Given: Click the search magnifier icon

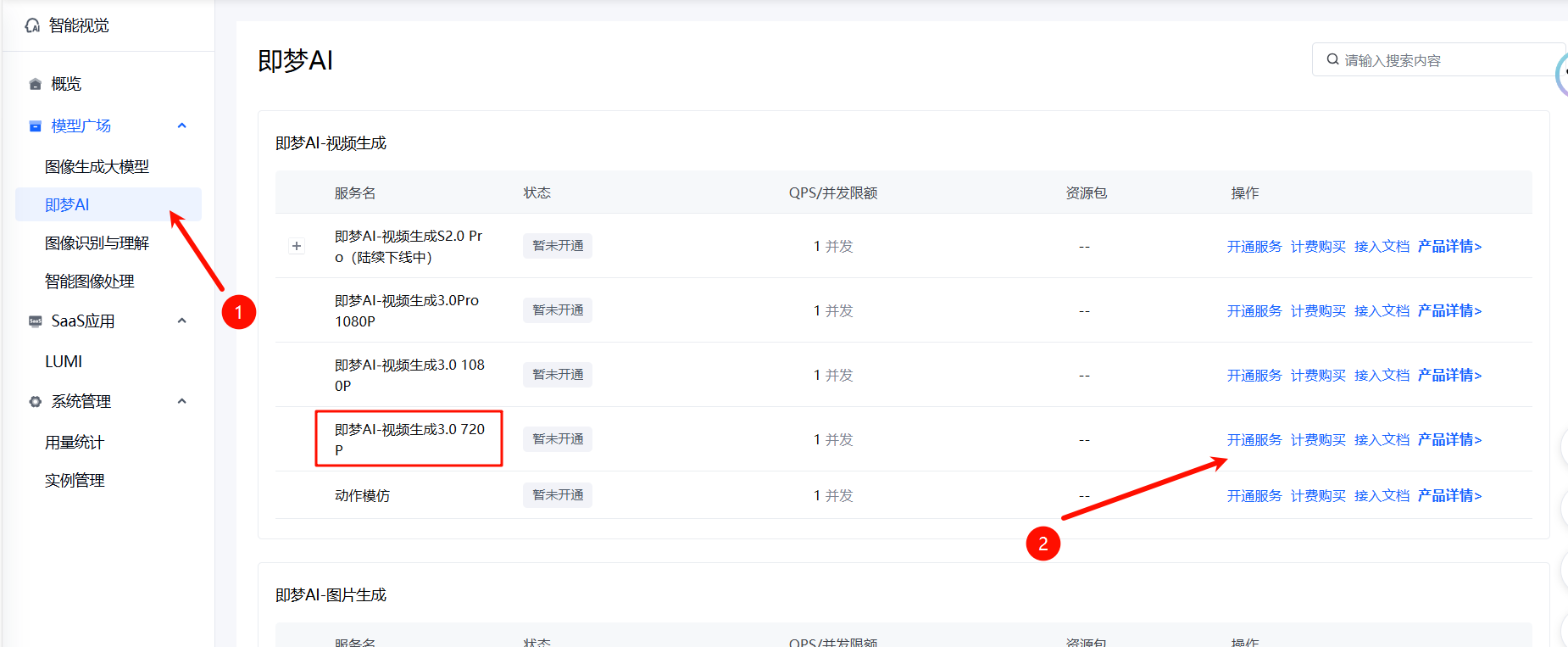Looking at the screenshot, I should click(1332, 59).
